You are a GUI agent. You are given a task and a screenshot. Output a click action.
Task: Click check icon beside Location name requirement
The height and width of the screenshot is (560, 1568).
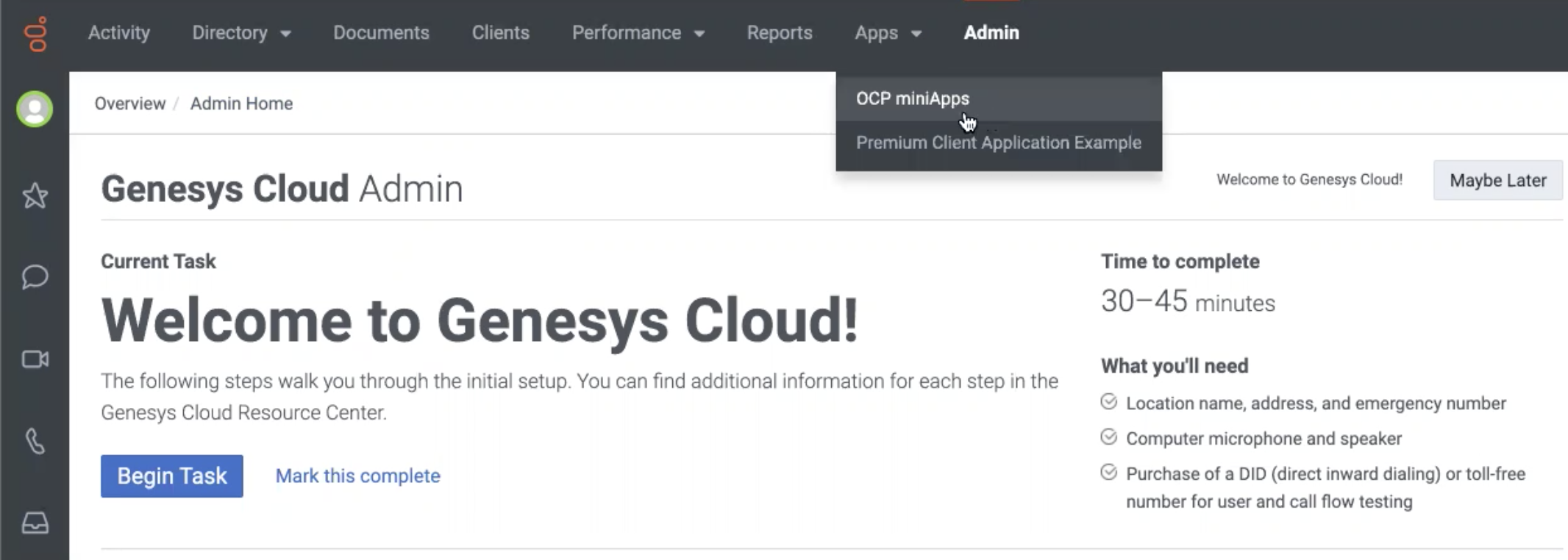tap(1109, 402)
